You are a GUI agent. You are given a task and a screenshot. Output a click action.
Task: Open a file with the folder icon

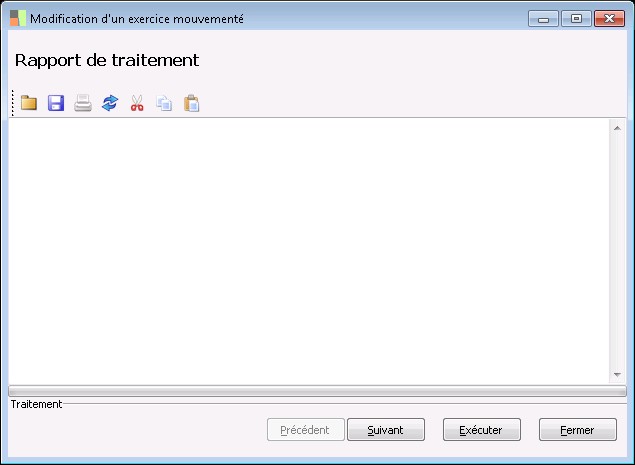pyautogui.click(x=29, y=103)
